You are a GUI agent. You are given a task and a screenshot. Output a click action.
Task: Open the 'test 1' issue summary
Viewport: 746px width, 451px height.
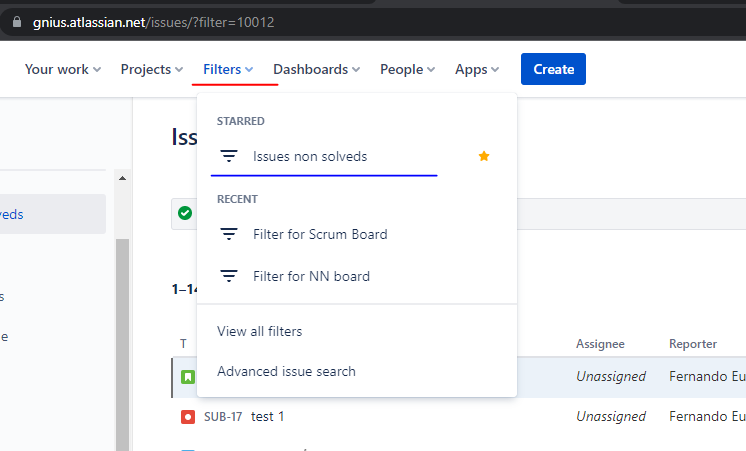click(267, 417)
